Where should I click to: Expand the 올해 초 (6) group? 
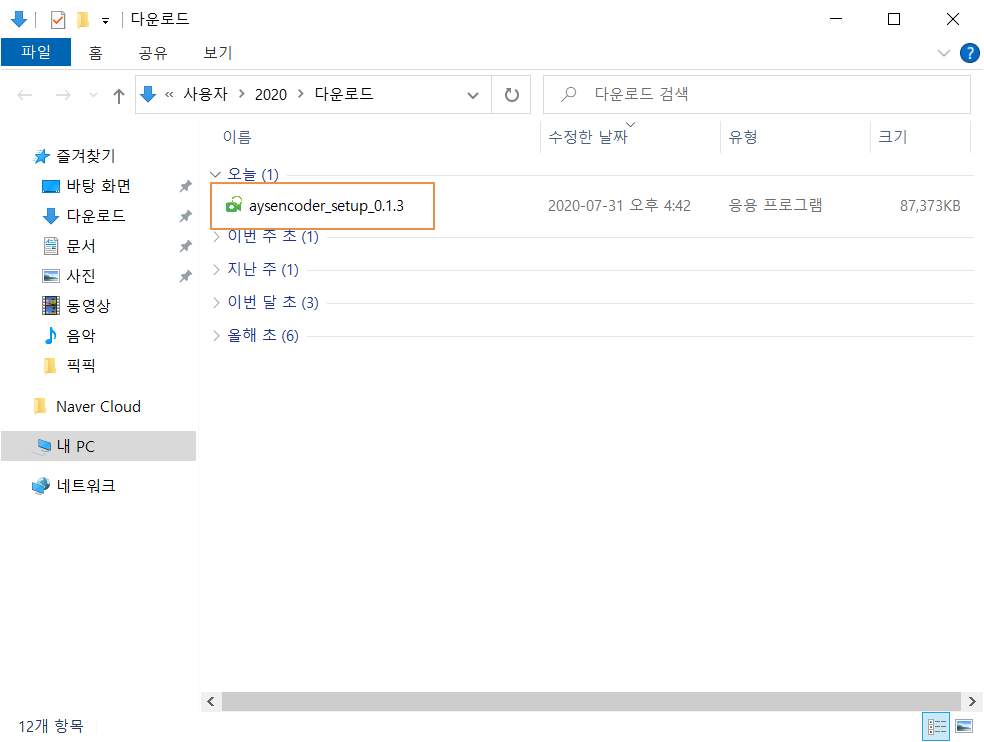coord(216,336)
